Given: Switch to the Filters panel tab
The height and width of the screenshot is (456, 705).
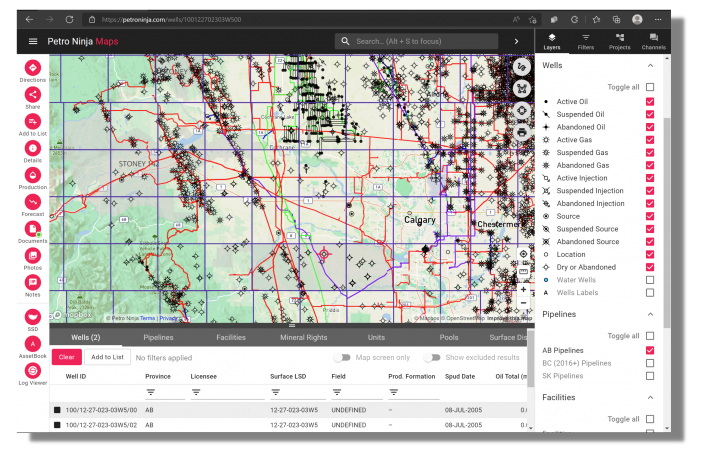Looking at the screenshot, I should pos(585,41).
